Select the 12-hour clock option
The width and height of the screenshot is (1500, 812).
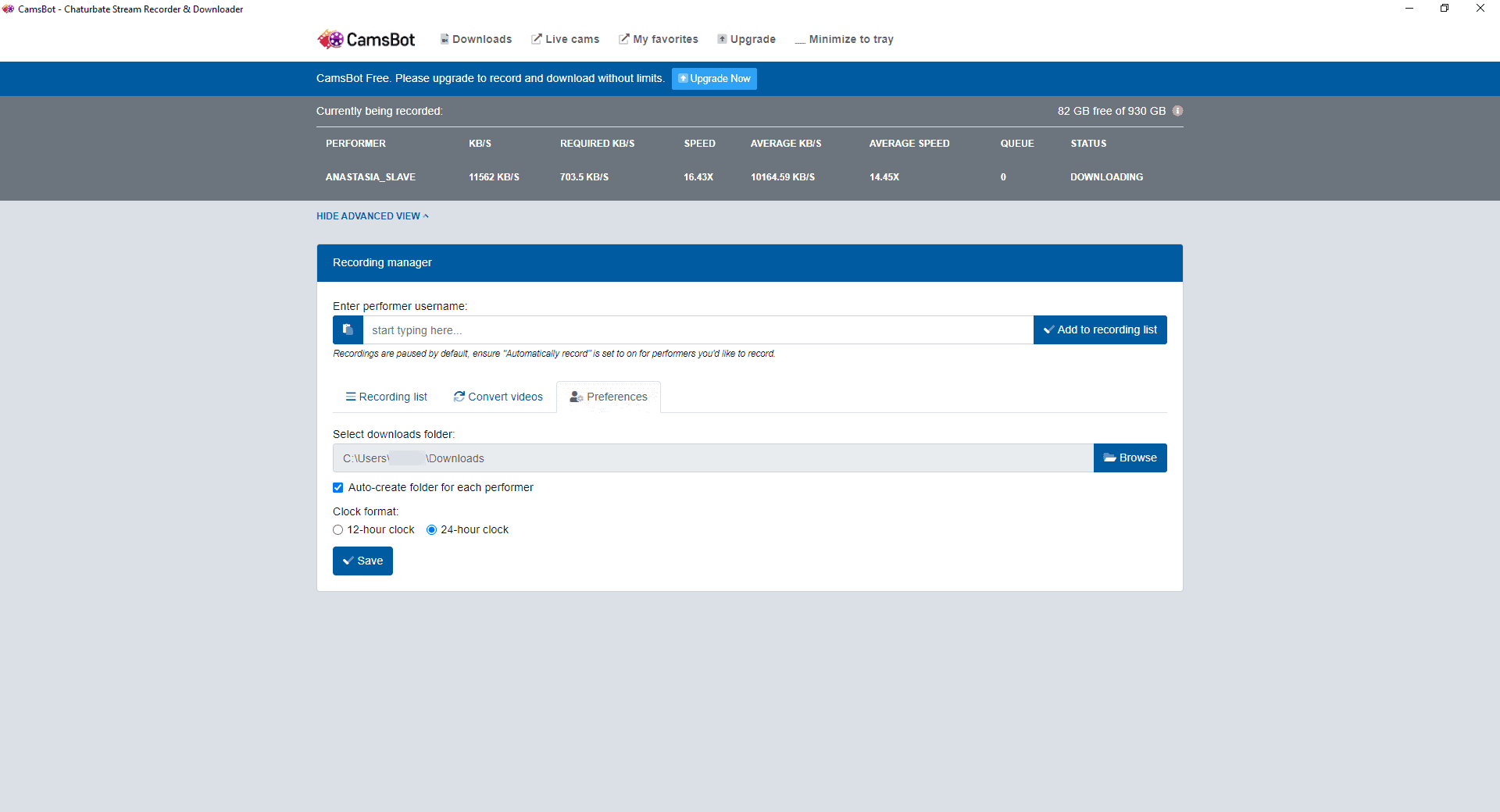pos(338,529)
